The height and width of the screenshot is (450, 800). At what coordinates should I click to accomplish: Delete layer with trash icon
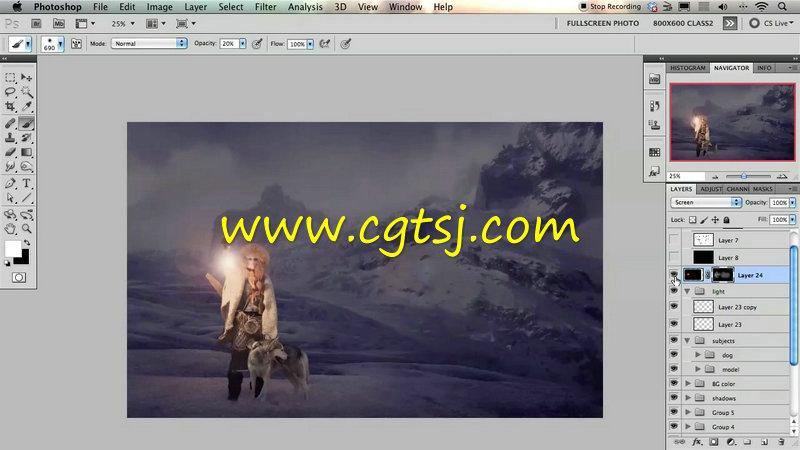pos(781,442)
